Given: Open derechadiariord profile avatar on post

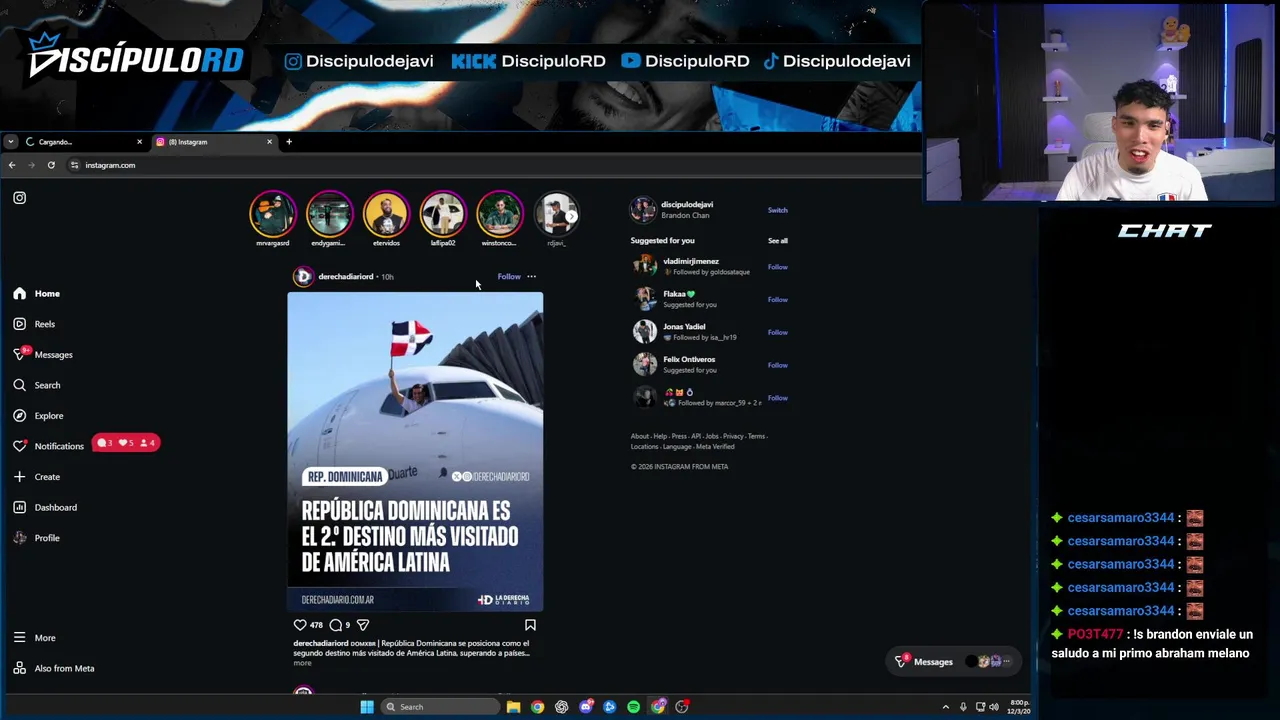Looking at the screenshot, I should pos(303,277).
